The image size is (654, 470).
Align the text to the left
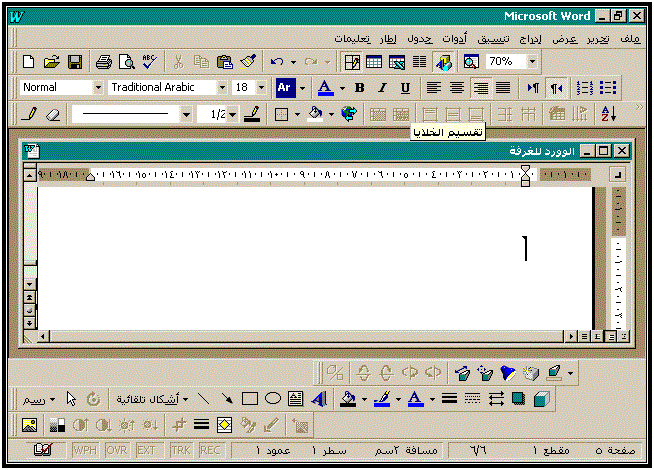434,88
